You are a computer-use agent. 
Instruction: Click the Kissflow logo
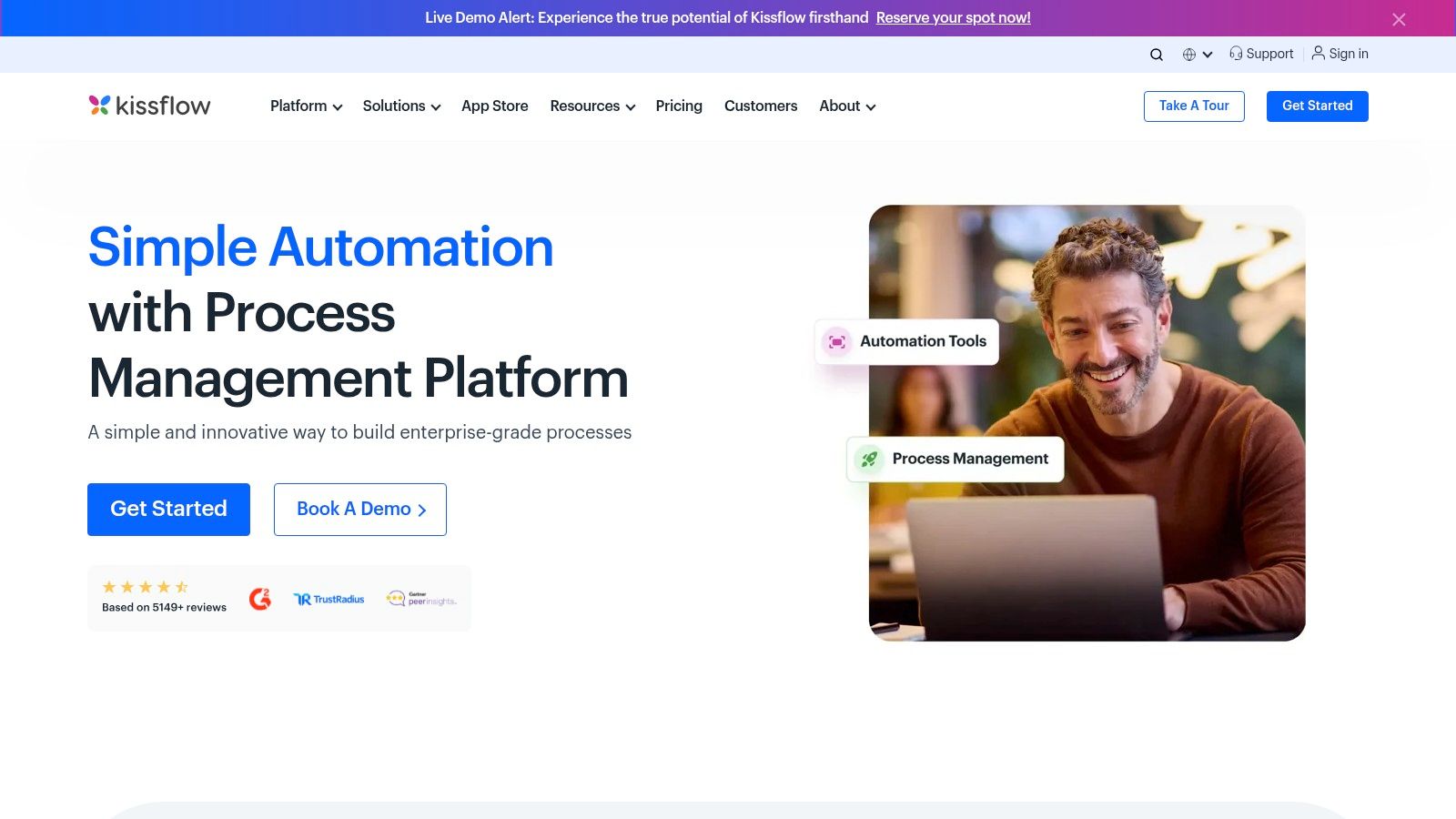(149, 106)
